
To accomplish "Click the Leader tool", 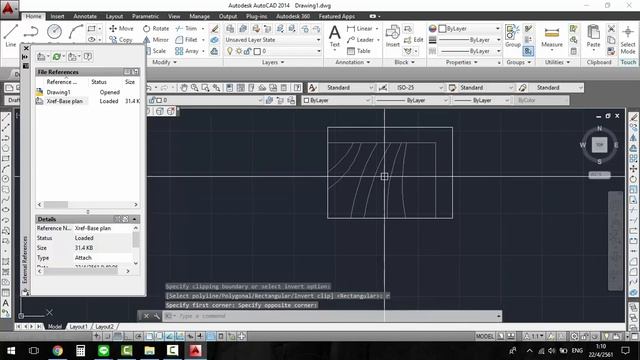I will click(x=360, y=40).
